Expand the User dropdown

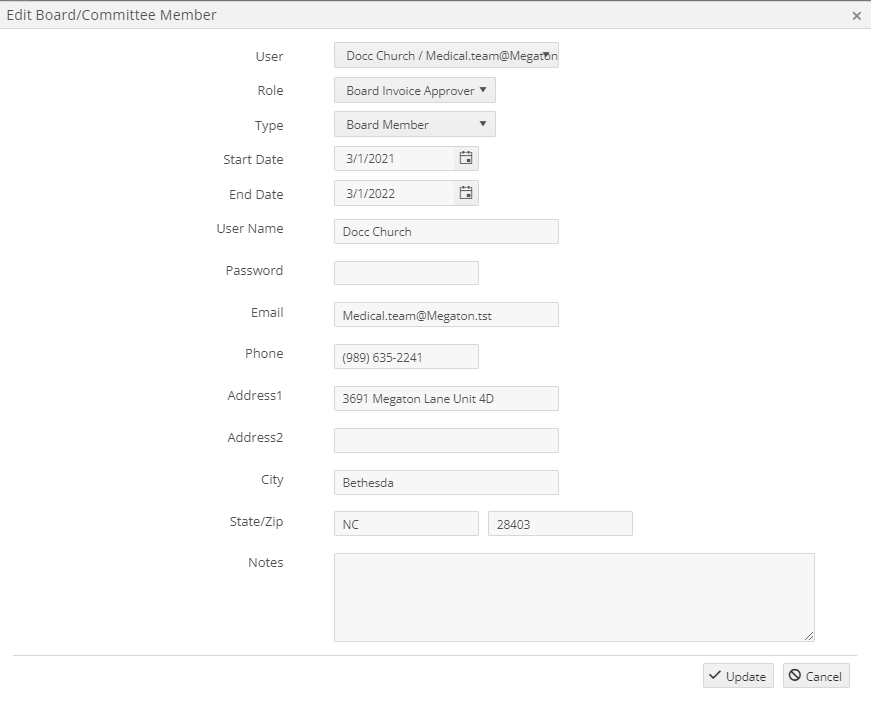pos(446,56)
